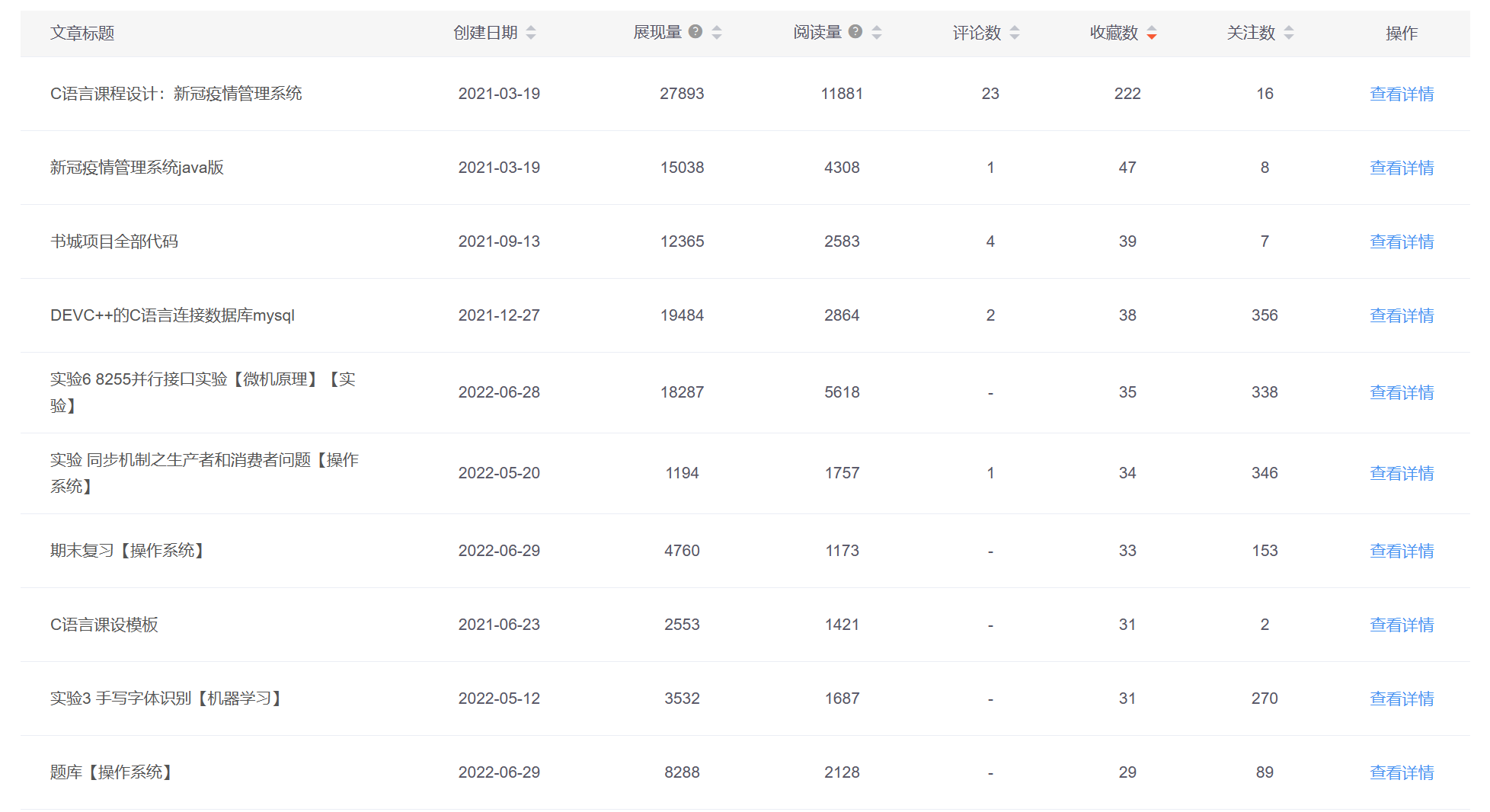Click 关注数 value 89
This screenshot has width=1490, height=812.
click(x=1265, y=772)
